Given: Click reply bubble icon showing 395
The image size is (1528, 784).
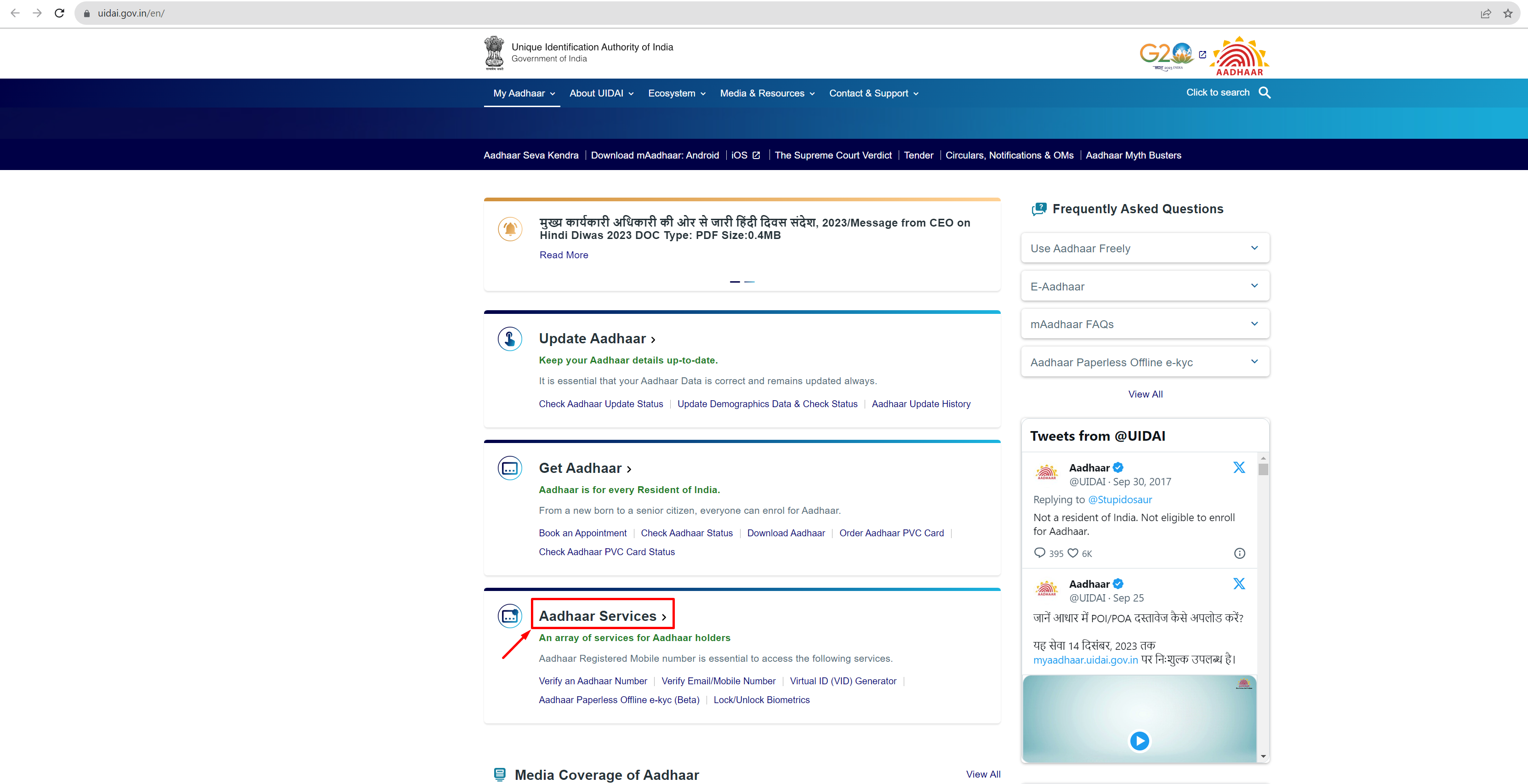Looking at the screenshot, I should pyautogui.click(x=1040, y=553).
